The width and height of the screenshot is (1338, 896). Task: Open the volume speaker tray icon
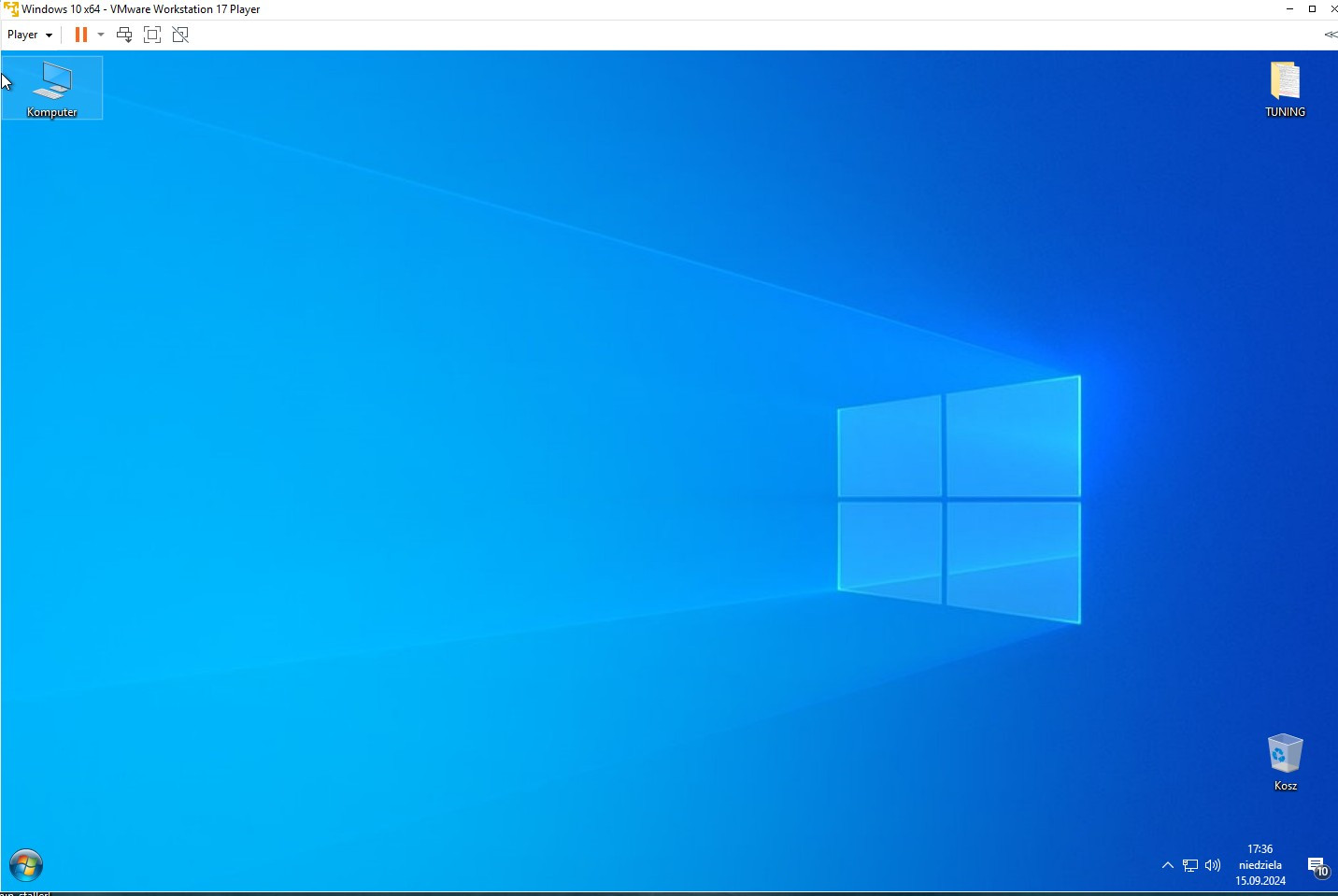pyautogui.click(x=1213, y=865)
